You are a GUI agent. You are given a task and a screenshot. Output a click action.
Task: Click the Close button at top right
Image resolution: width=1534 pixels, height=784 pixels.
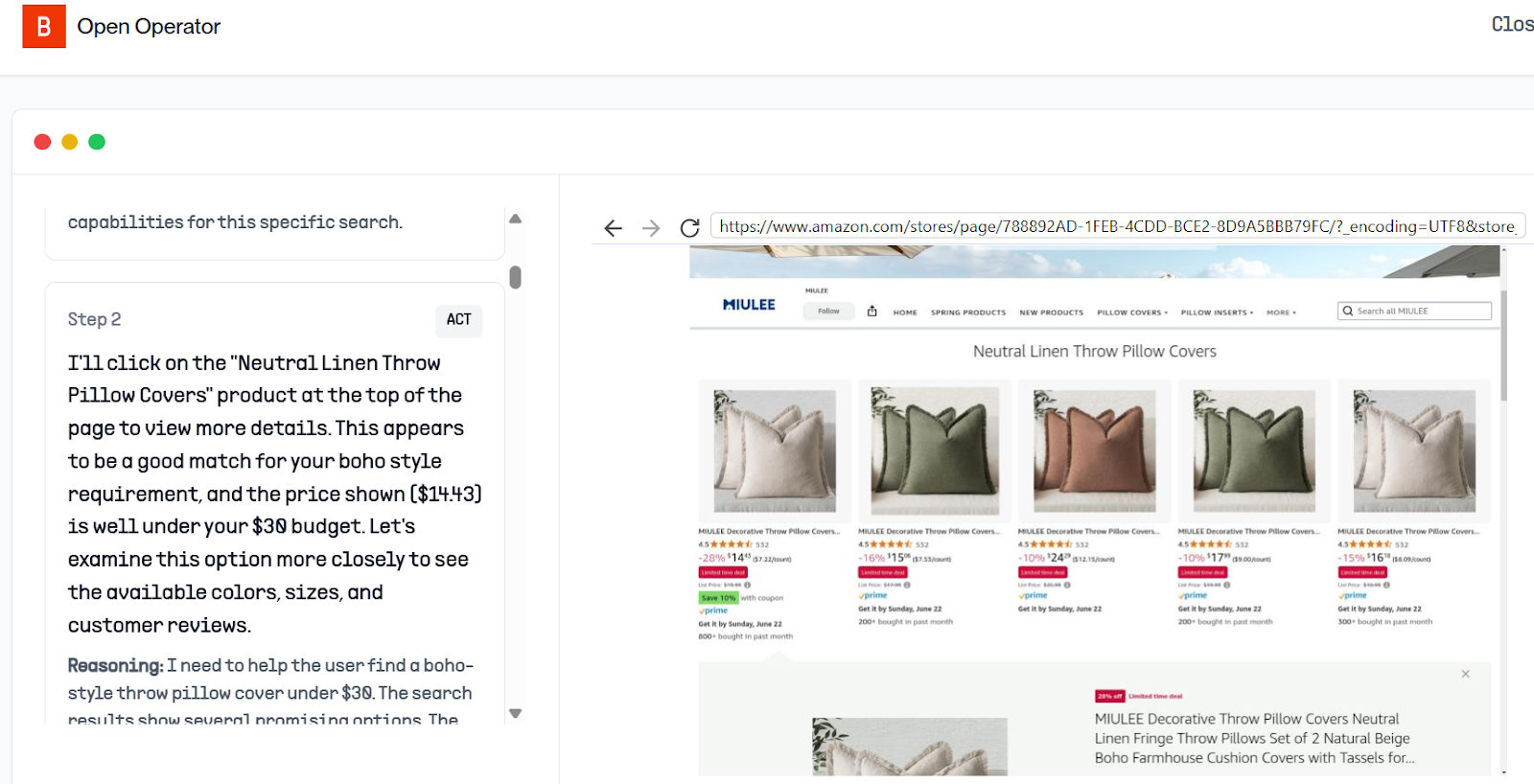pyautogui.click(x=1512, y=25)
